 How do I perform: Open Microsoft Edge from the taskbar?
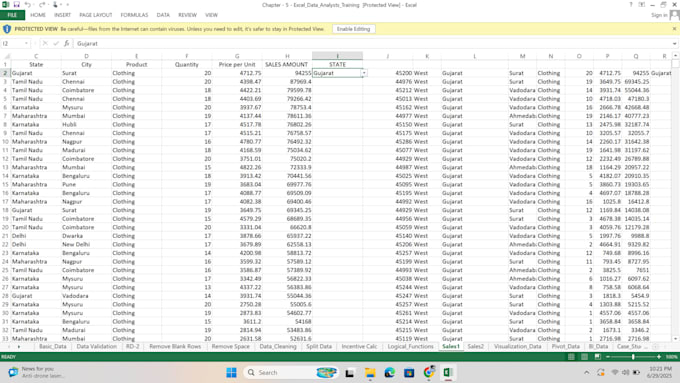coord(389,373)
